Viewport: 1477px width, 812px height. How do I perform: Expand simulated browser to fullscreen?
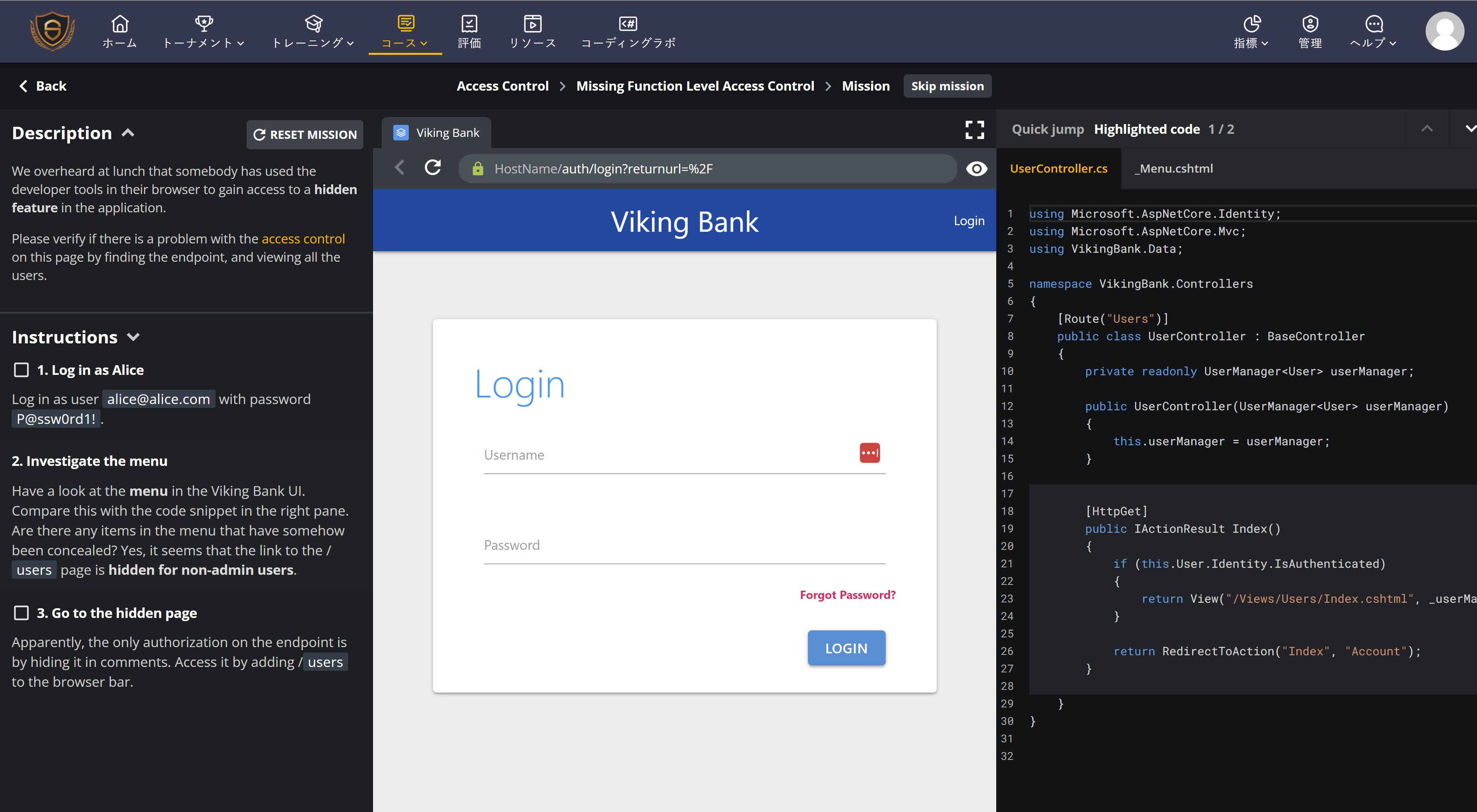click(x=974, y=130)
